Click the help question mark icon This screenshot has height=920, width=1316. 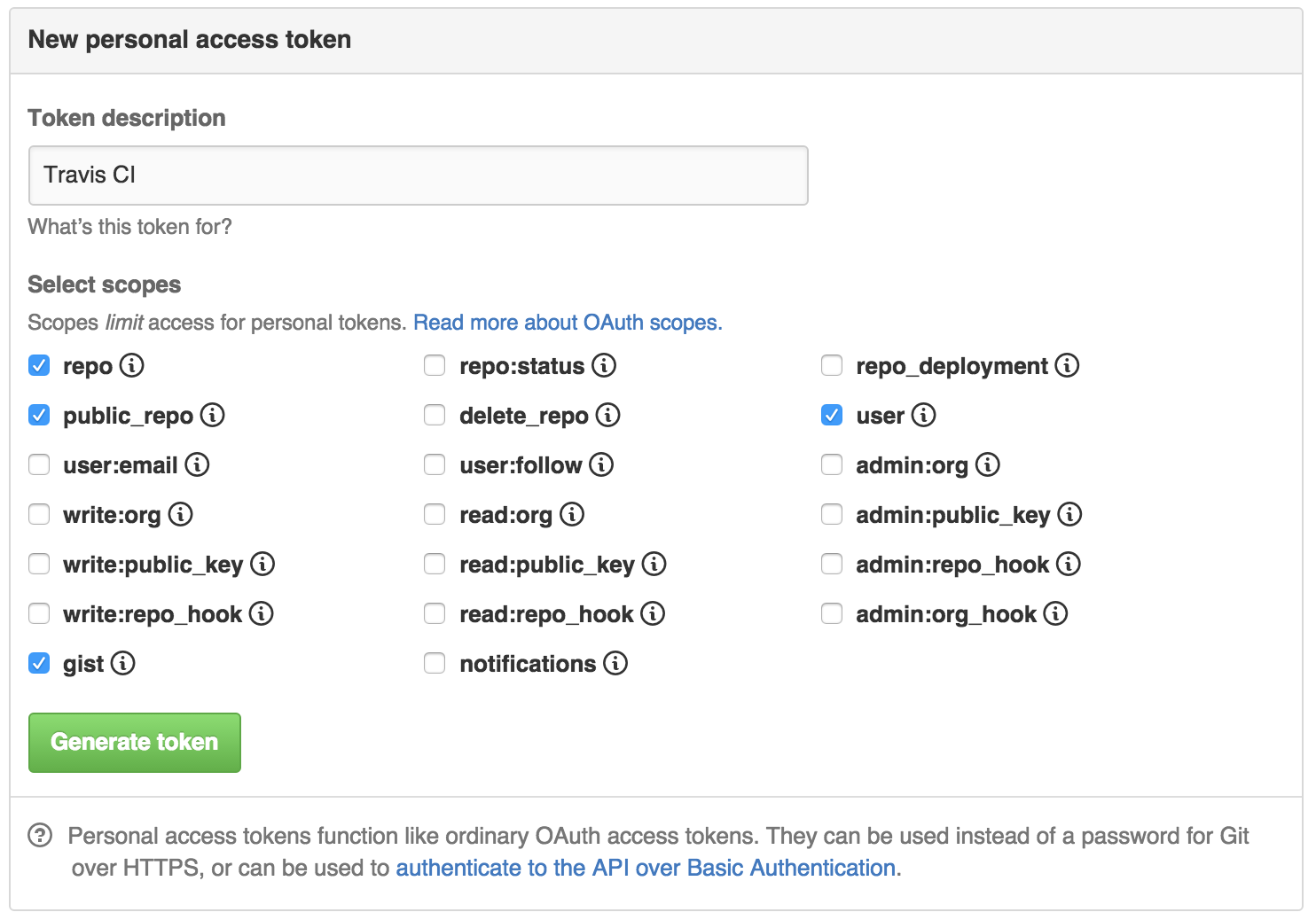[x=40, y=836]
